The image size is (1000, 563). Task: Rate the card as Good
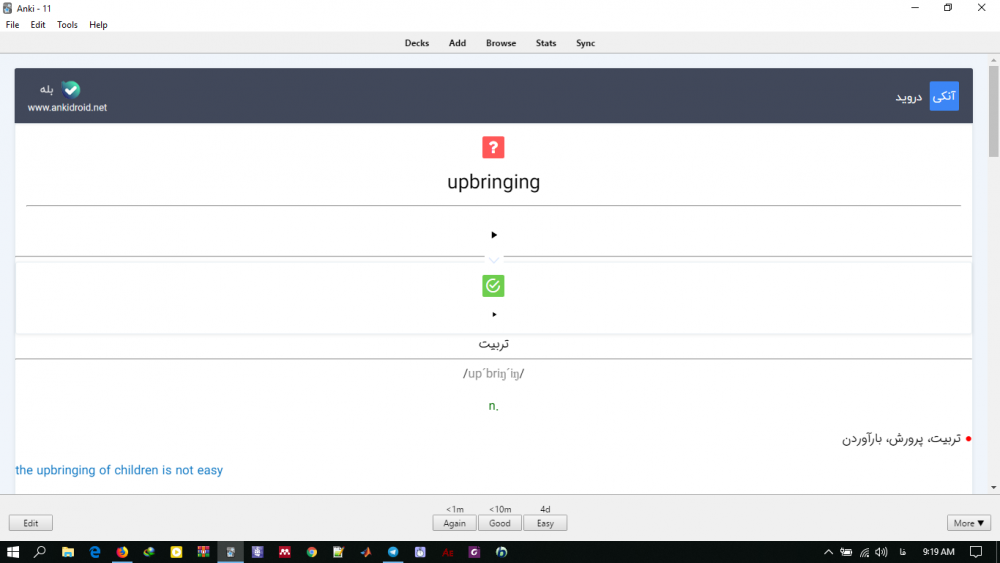pos(500,523)
